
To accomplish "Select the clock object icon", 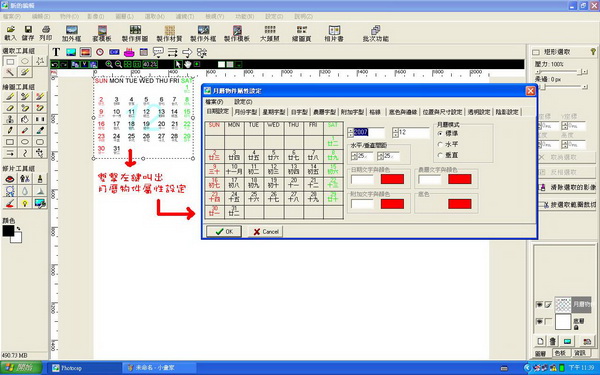I will pyautogui.click(x=99, y=52).
